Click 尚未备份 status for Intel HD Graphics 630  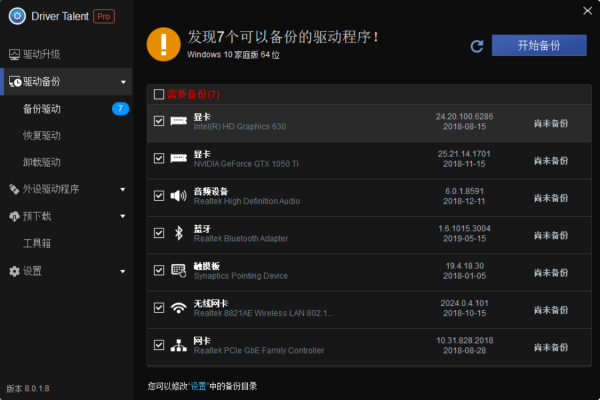(551, 123)
